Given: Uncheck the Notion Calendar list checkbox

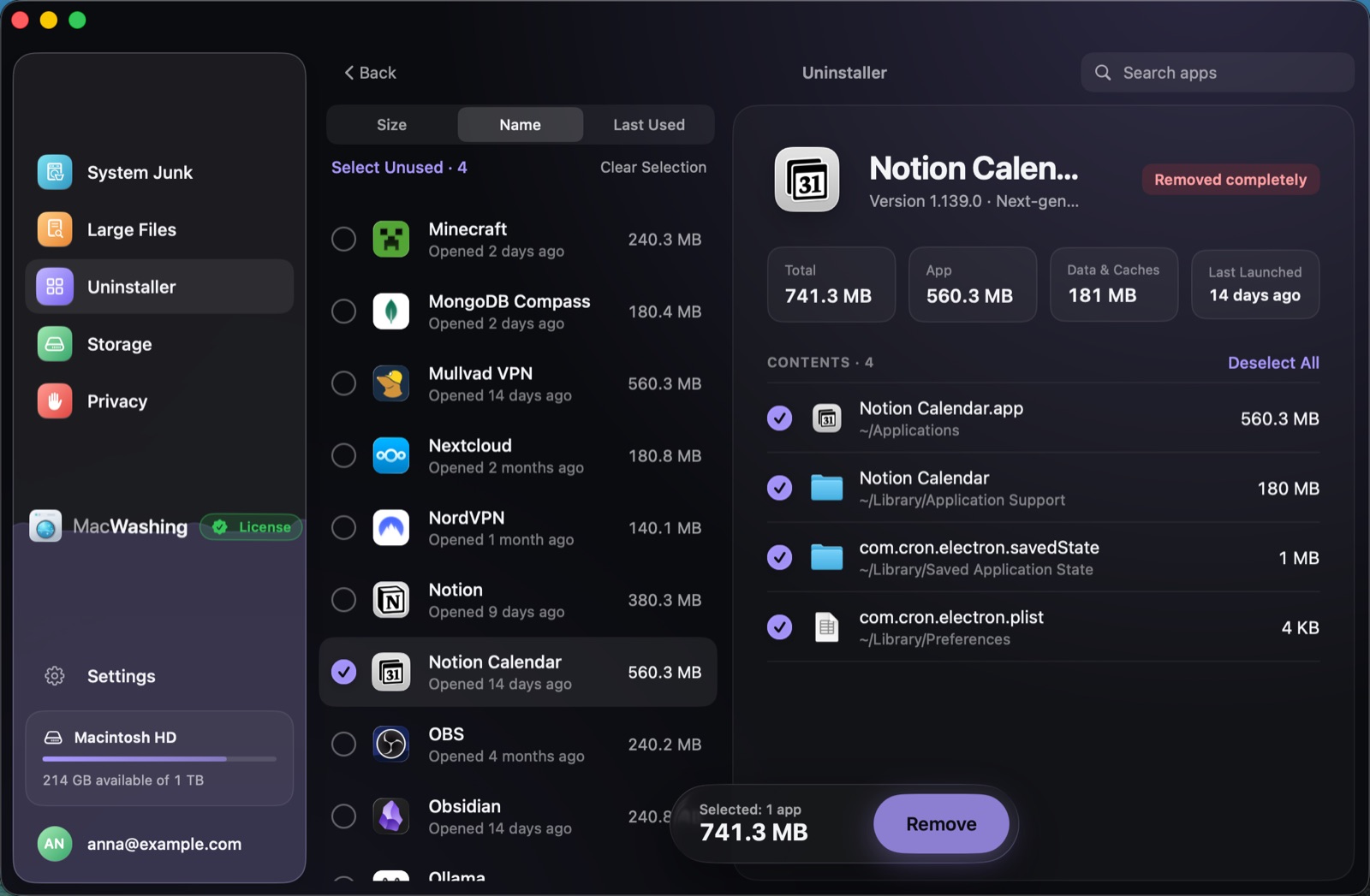Looking at the screenshot, I should 343,673.
